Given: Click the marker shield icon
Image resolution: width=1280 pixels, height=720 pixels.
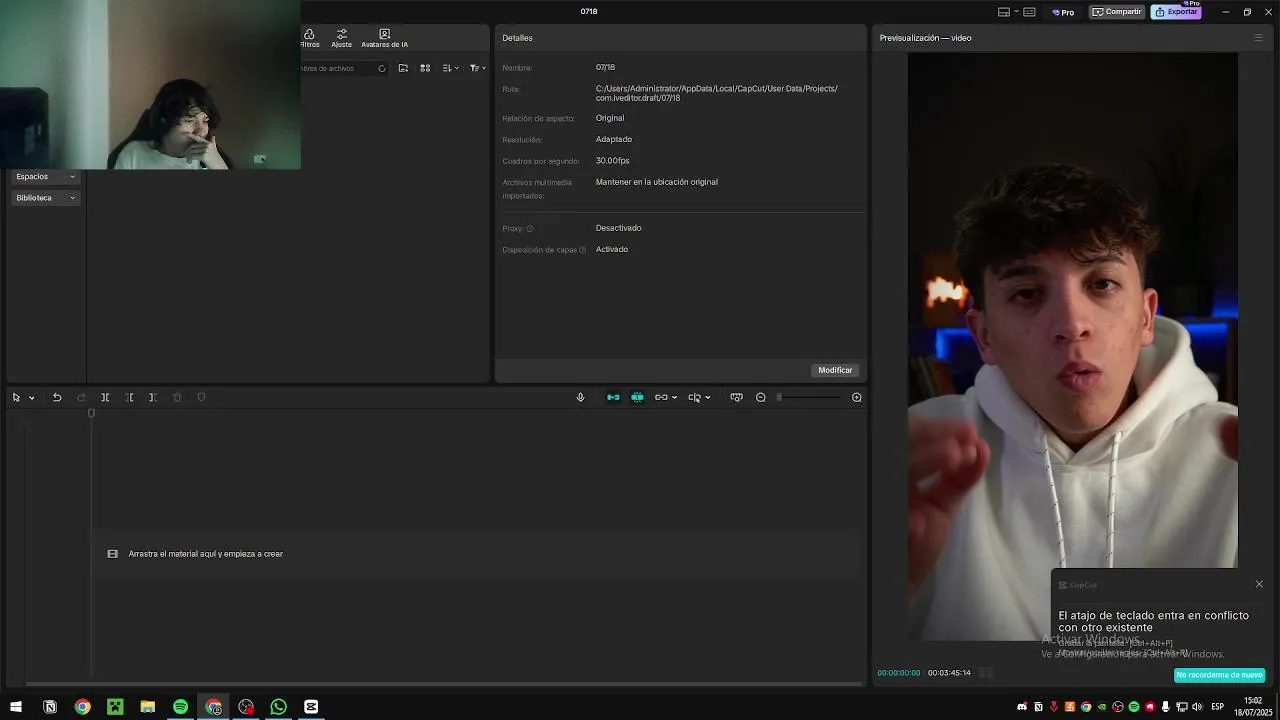Looking at the screenshot, I should pyautogui.click(x=201, y=397).
